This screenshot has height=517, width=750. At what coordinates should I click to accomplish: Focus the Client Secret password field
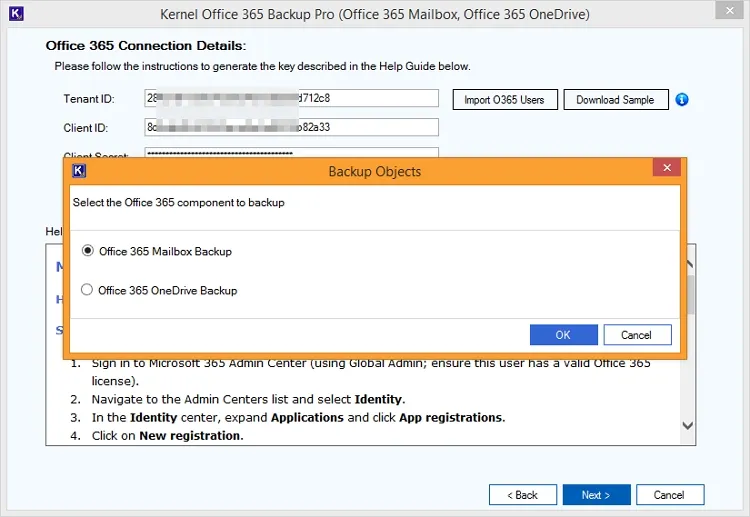click(x=291, y=153)
